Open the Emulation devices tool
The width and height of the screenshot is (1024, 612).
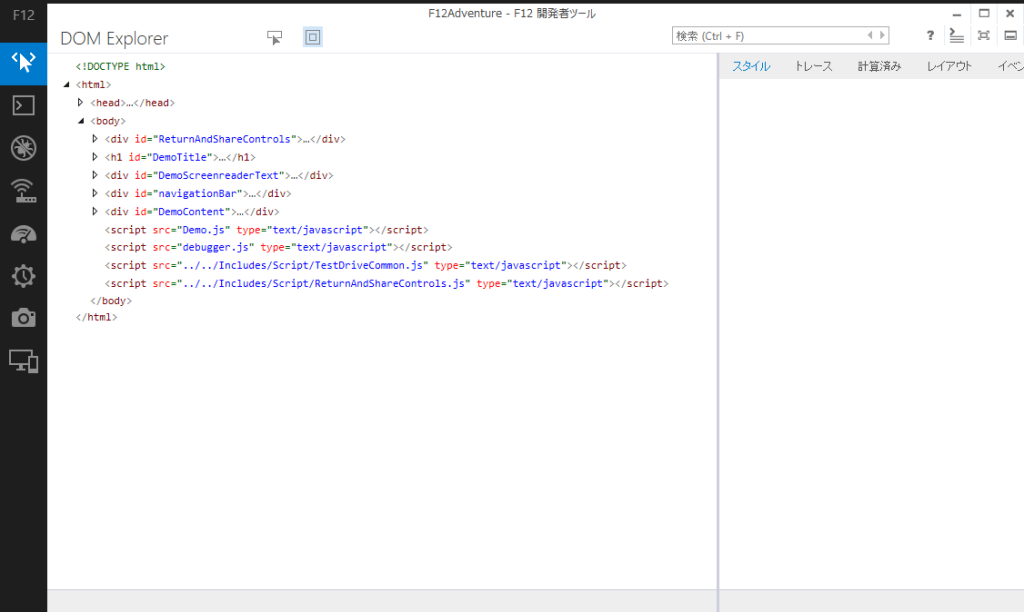click(24, 361)
